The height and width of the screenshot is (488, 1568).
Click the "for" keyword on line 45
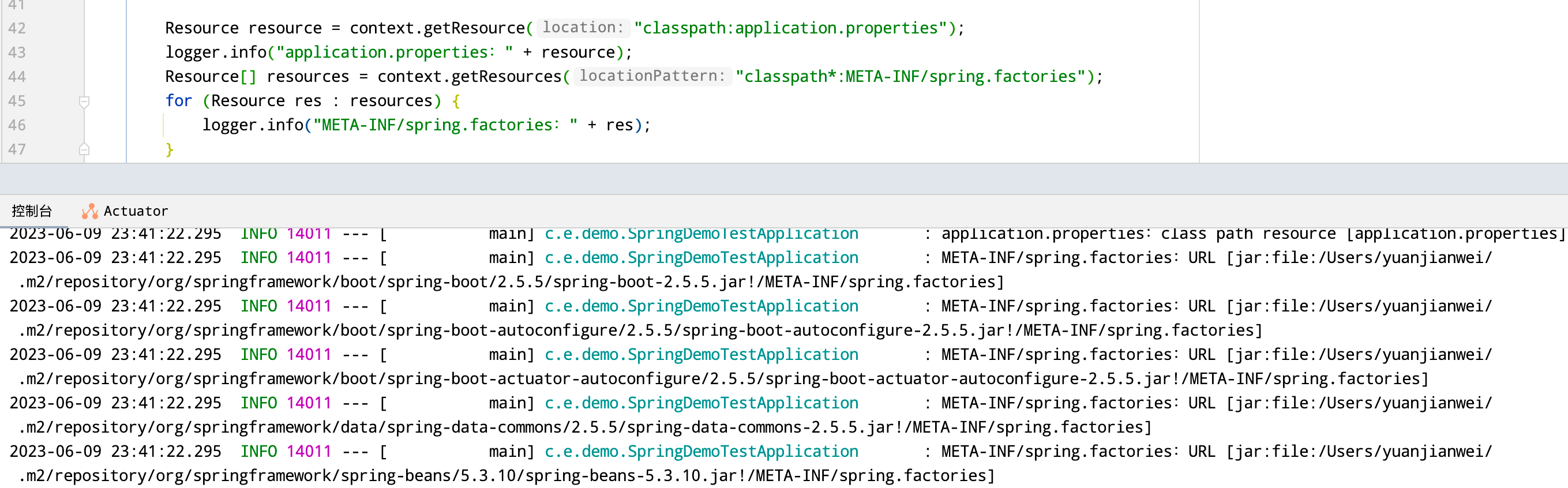[178, 101]
